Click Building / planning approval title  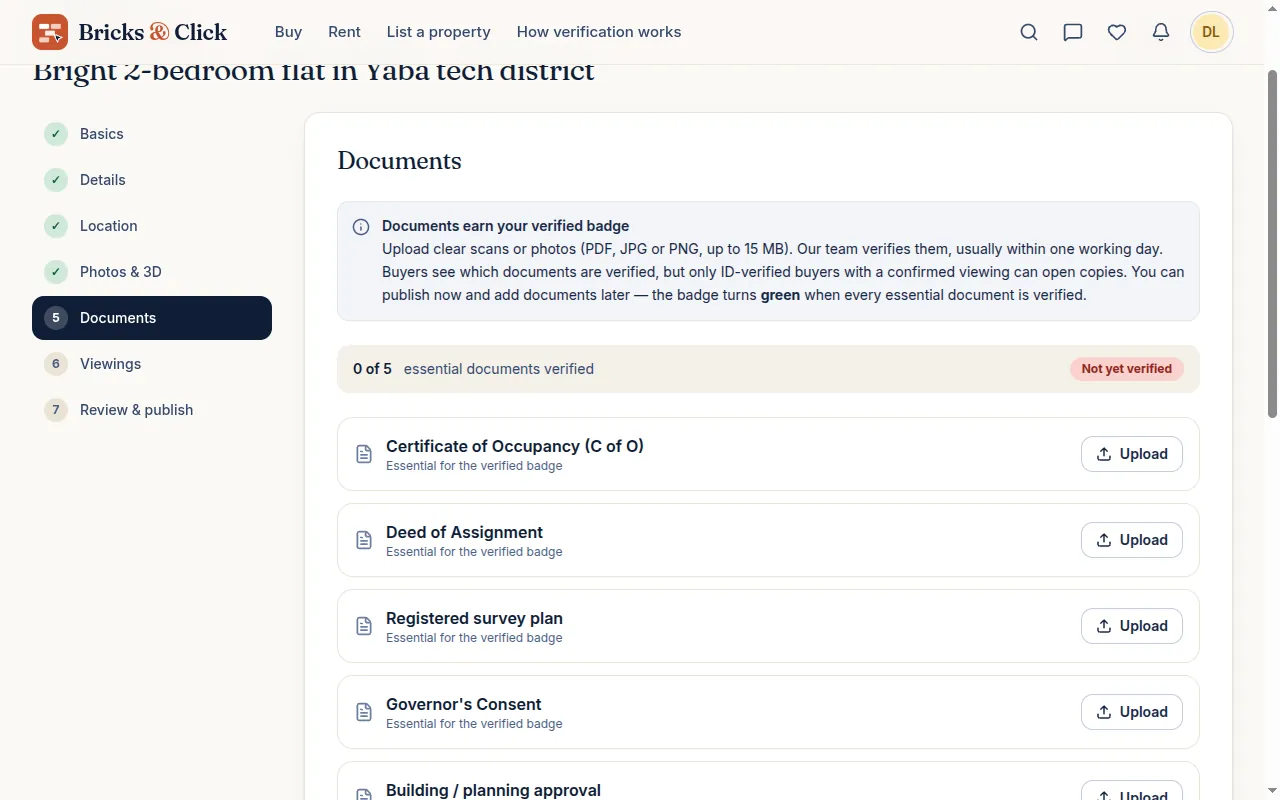coord(493,790)
